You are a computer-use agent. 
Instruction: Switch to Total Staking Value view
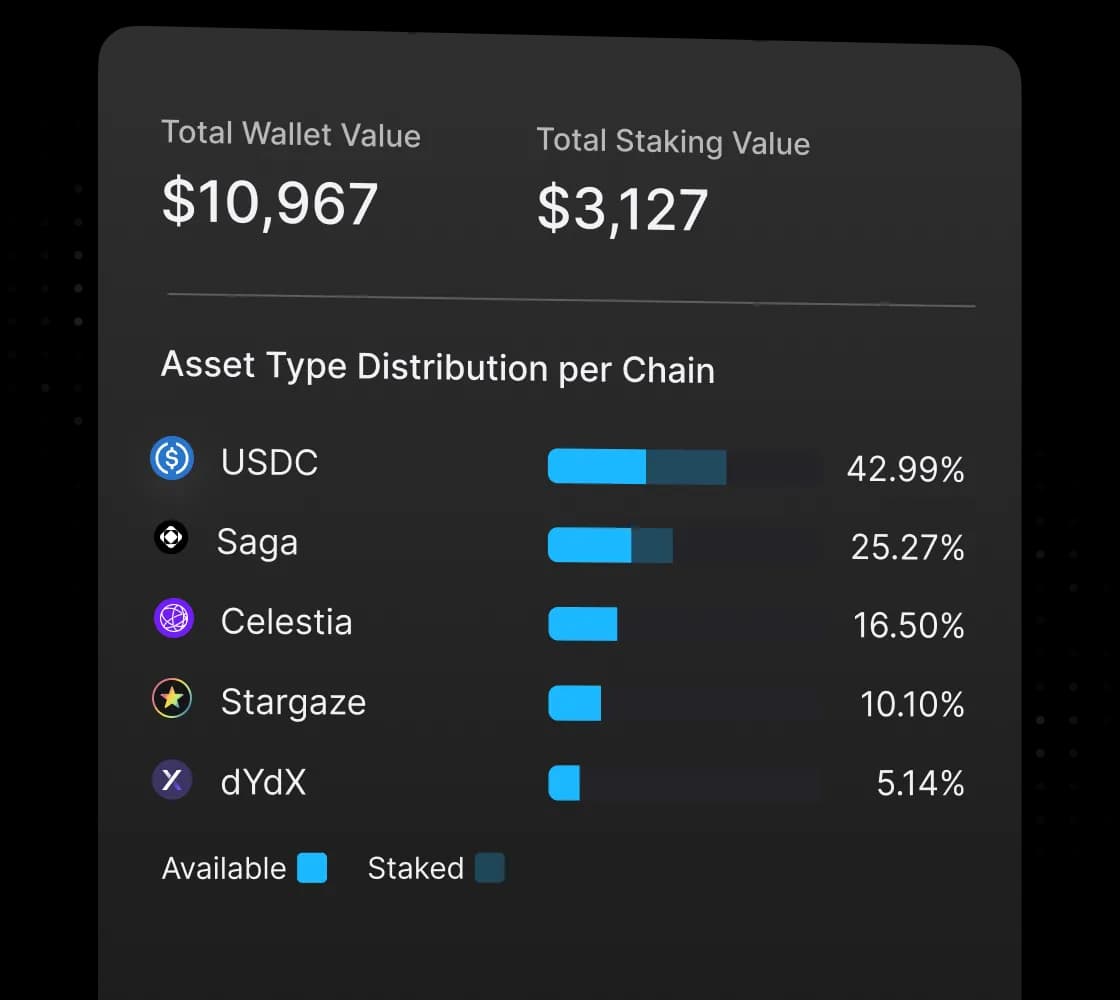673,143
